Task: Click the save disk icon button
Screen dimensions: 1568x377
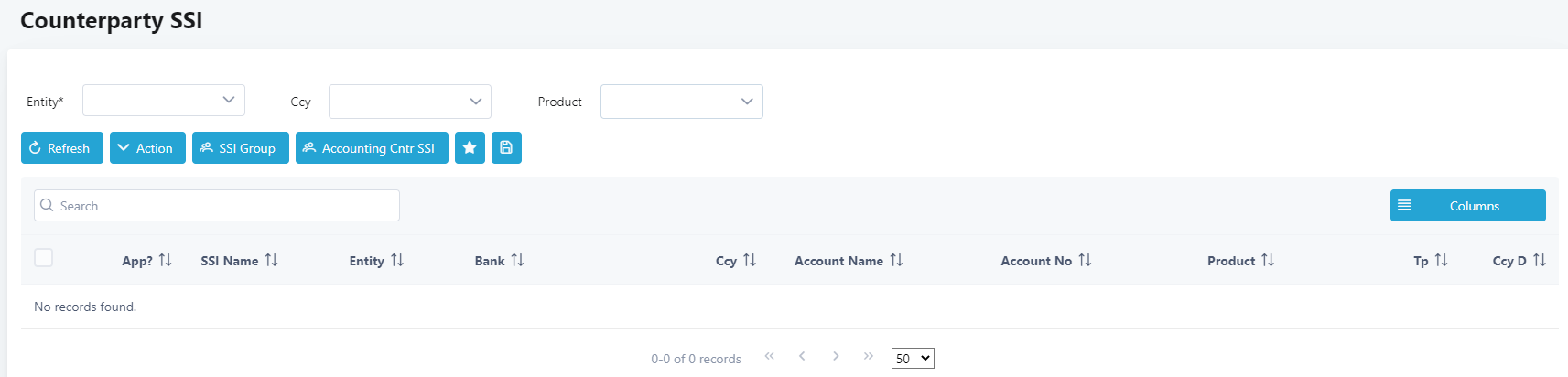Action: (x=506, y=148)
